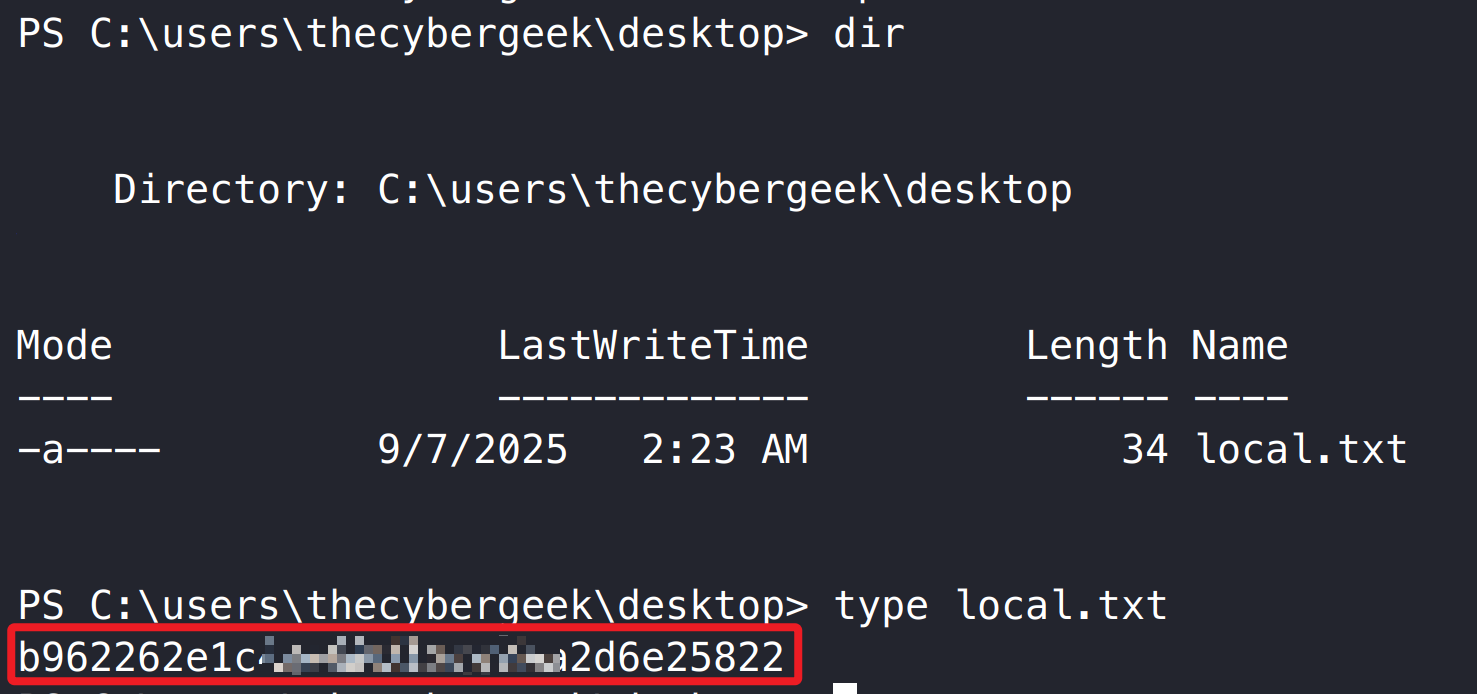Click the pixelated middle of the hash
The width and height of the screenshot is (1477, 694).
(x=400, y=658)
